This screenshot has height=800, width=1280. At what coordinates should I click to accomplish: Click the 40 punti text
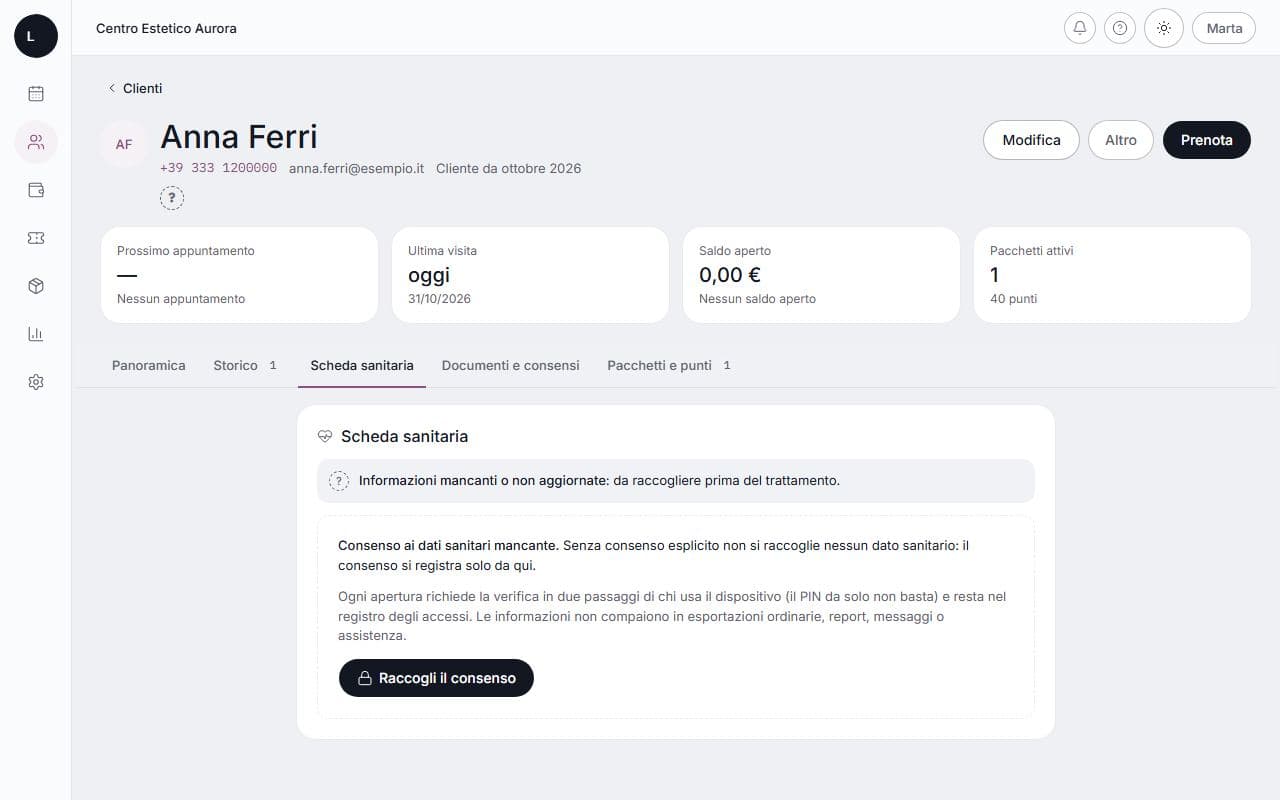[x=1013, y=299]
